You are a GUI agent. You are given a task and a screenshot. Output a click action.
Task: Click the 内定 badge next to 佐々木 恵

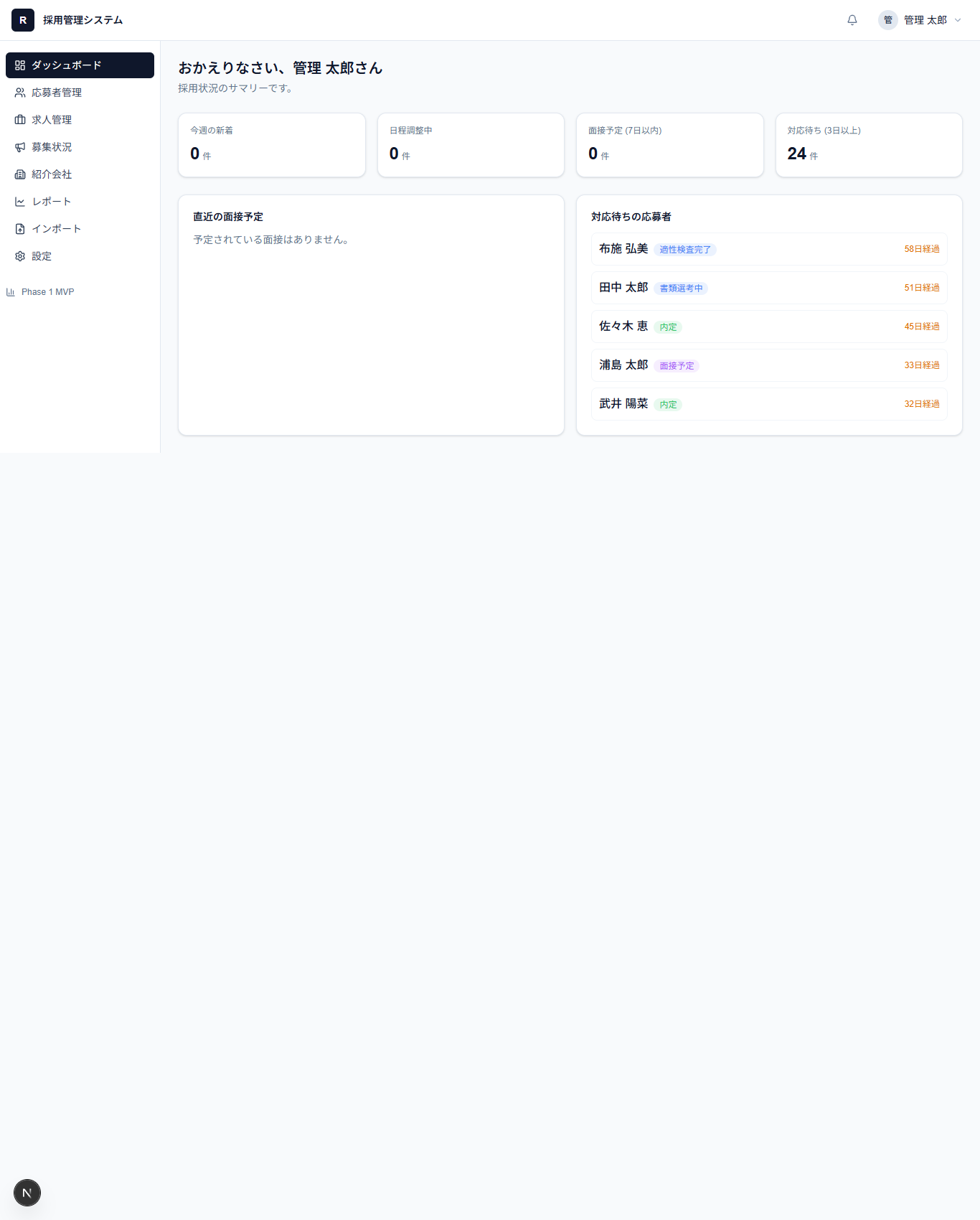coord(668,327)
